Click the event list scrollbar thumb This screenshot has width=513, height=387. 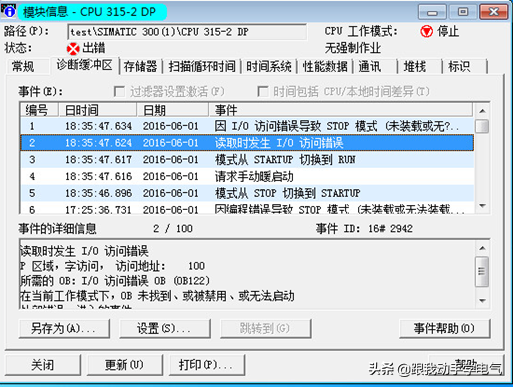482,126
